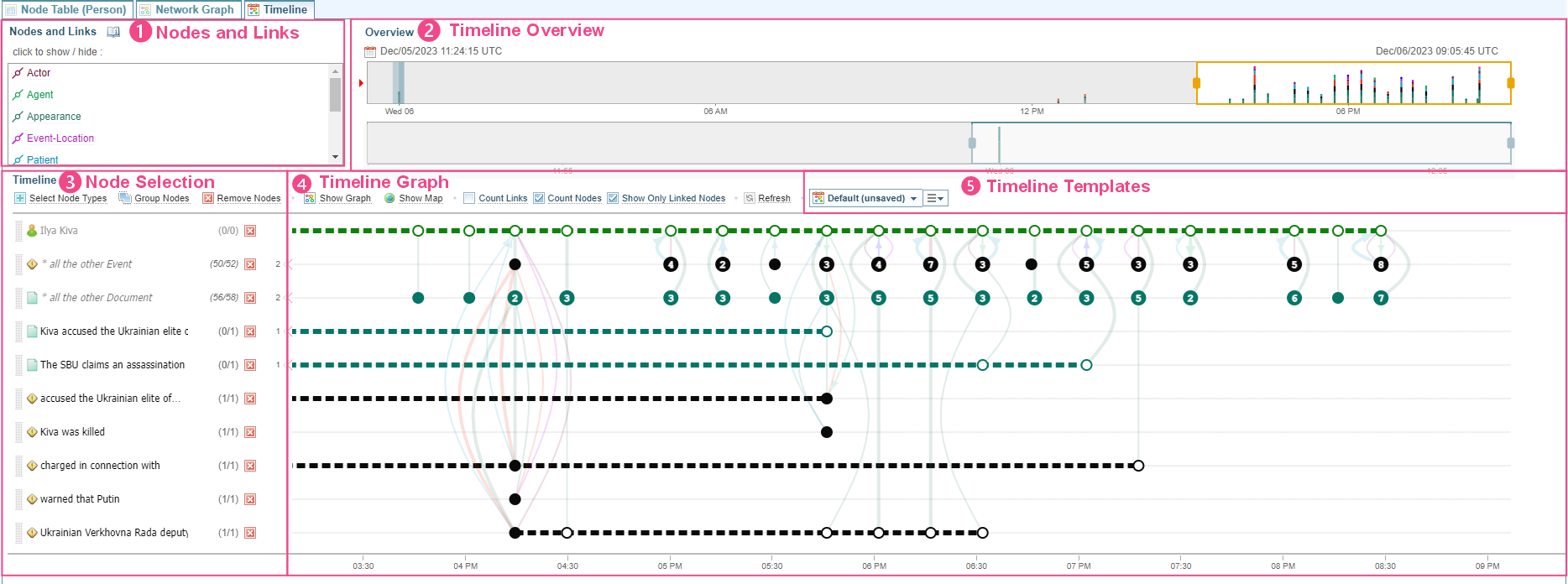Click the Show Graph icon
The width and height of the screenshot is (1568, 584).
tap(310, 198)
